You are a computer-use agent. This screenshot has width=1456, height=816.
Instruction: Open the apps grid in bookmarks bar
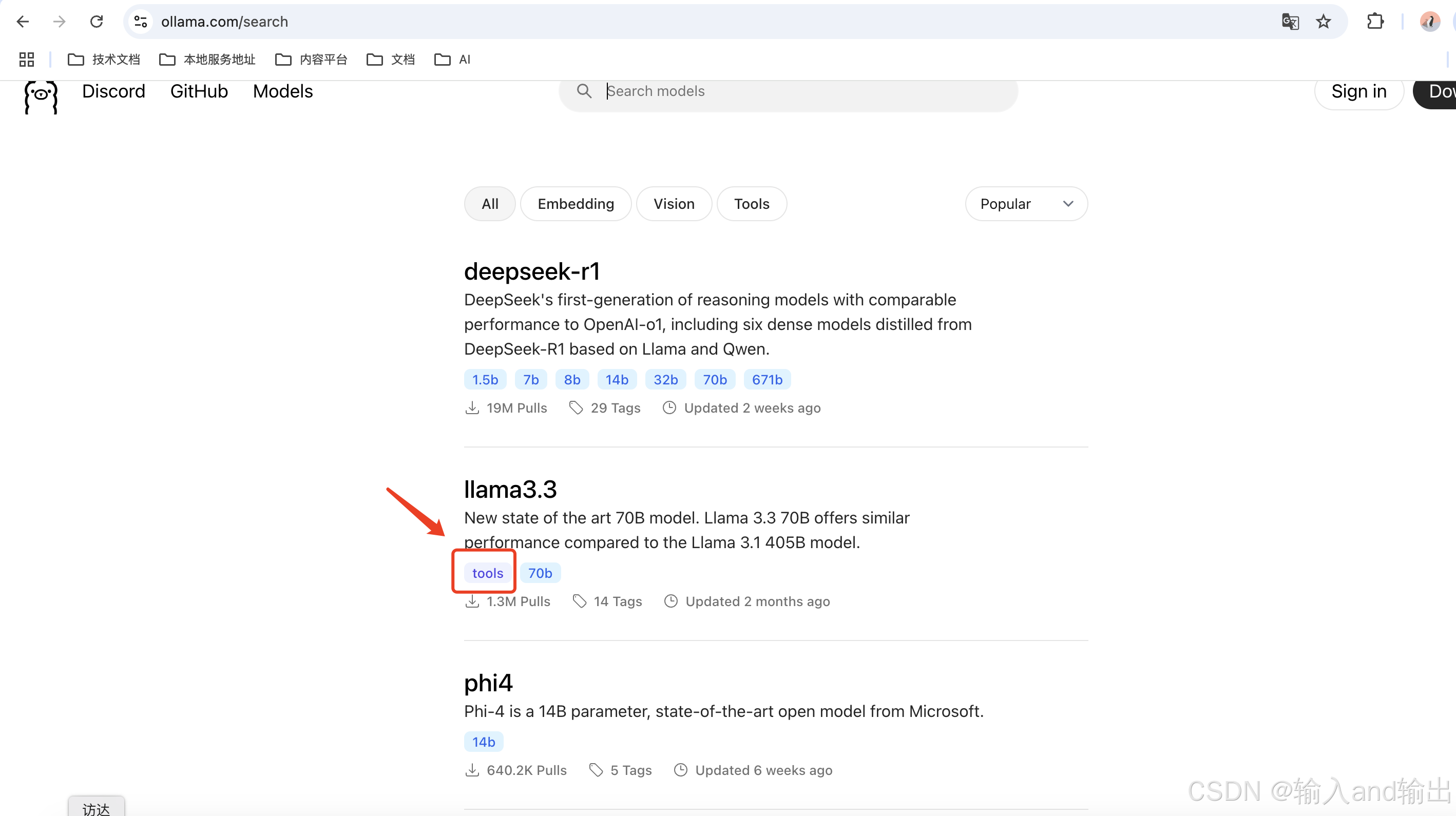[x=27, y=60]
